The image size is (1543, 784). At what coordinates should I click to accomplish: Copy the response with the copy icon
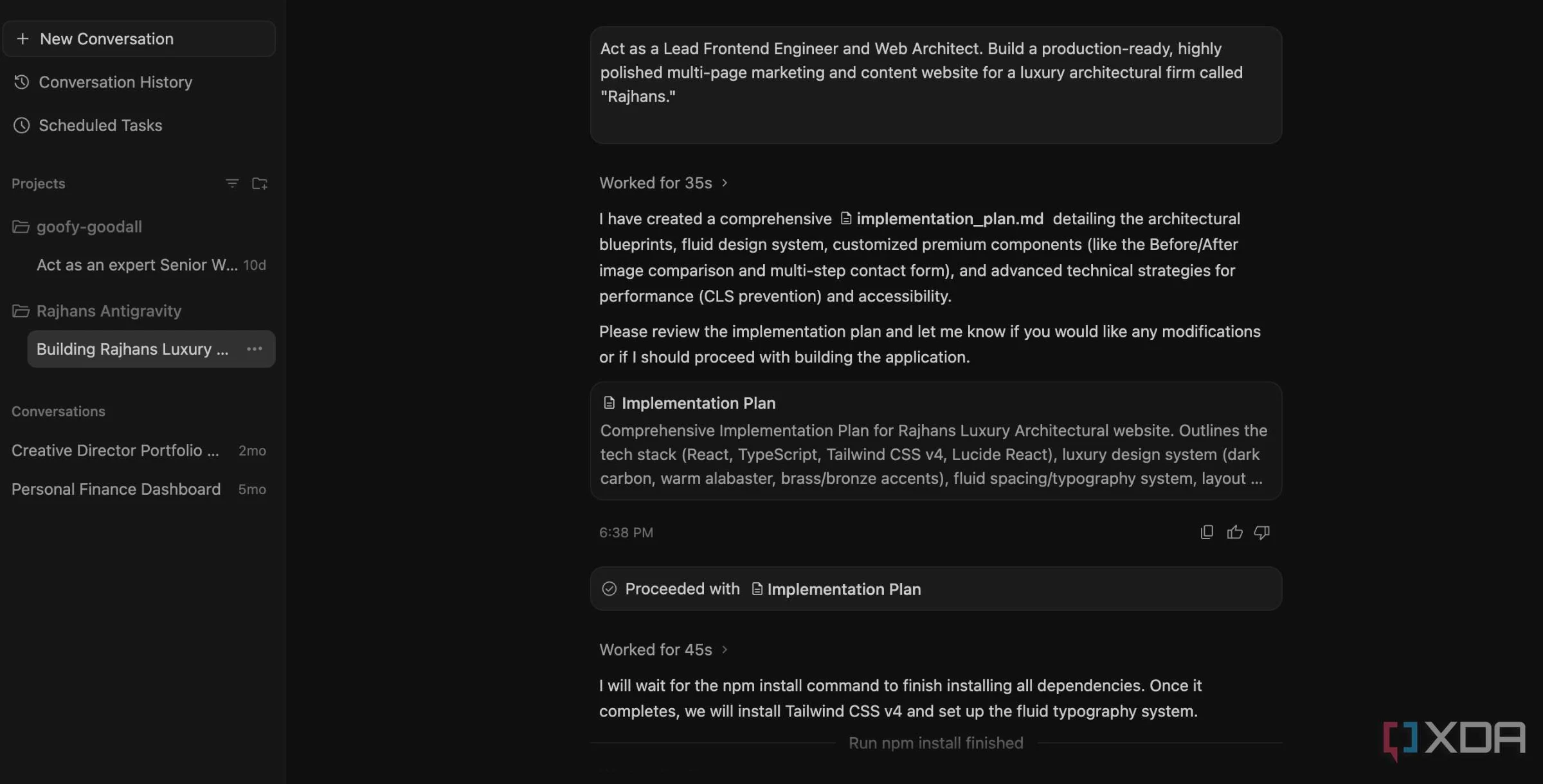coord(1207,532)
